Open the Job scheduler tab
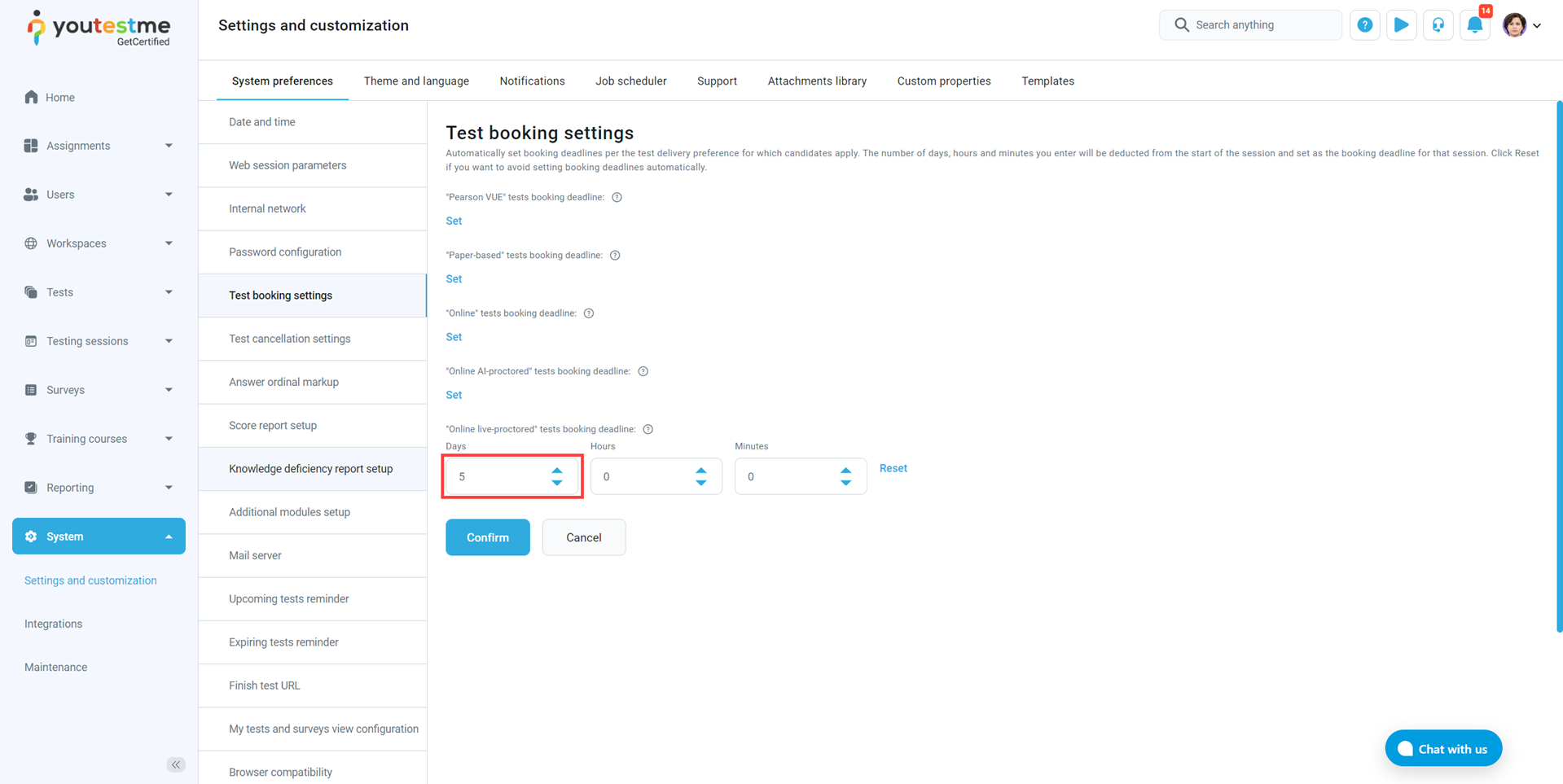 (630, 81)
